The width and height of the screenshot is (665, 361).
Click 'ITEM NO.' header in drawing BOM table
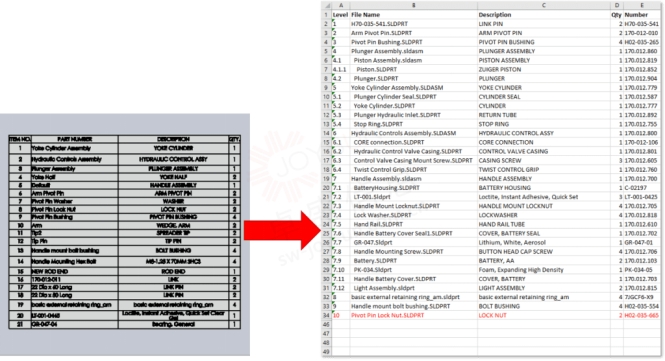click(20, 139)
